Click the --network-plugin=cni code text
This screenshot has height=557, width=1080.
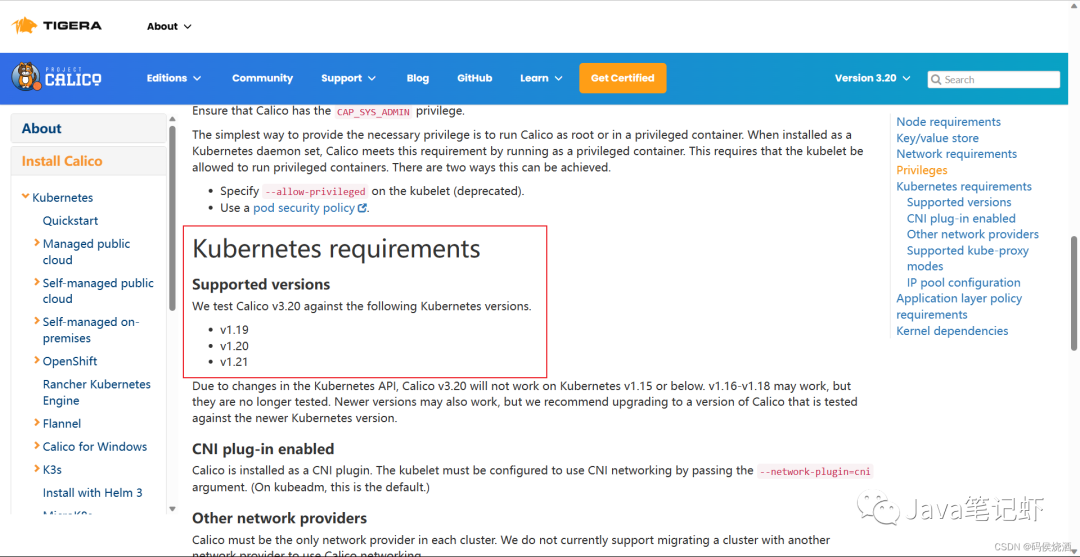click(815, 472)
